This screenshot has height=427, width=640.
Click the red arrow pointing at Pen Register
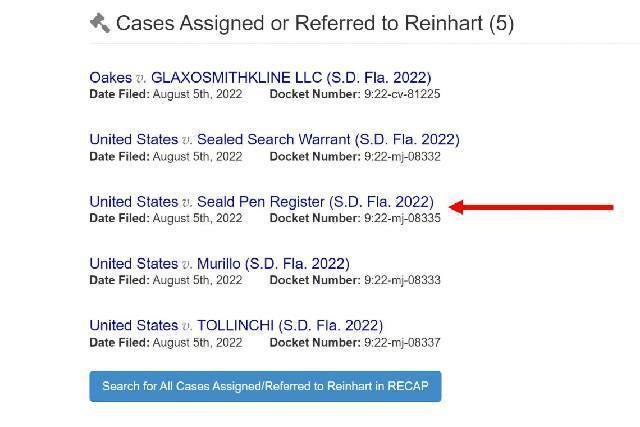pyautogui.click(x=531, y=207)
